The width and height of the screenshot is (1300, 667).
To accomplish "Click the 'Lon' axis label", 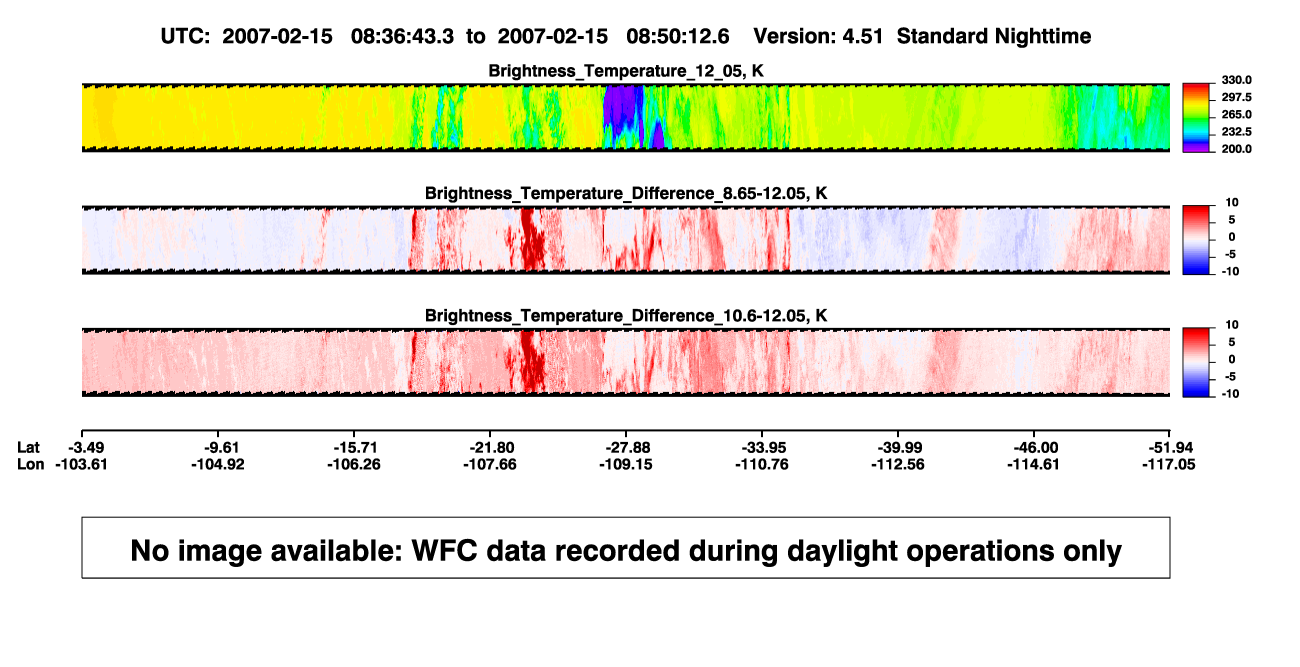I will pyautogui.click(x=30, y=464).
